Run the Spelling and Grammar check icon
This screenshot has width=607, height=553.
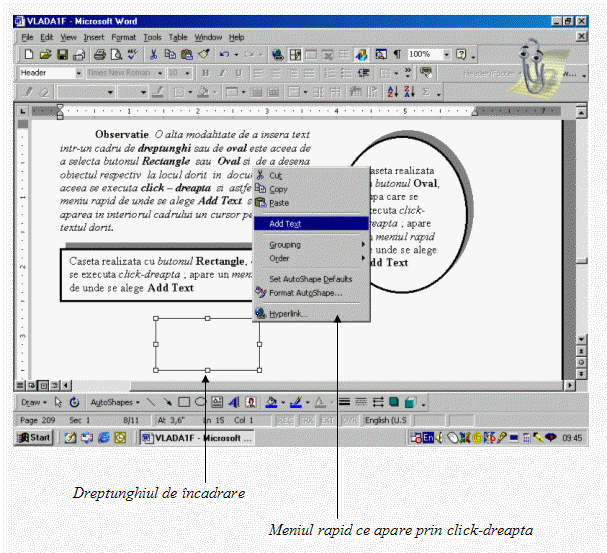(x=133, y=55)
